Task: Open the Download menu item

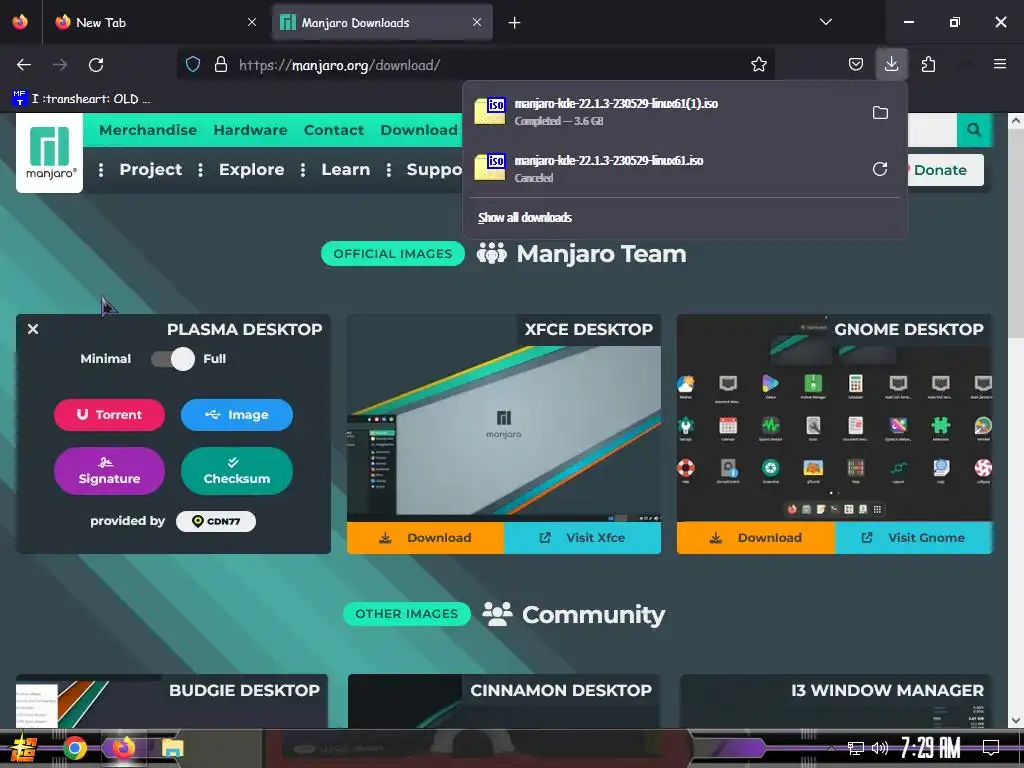Action: coord(419,130)
